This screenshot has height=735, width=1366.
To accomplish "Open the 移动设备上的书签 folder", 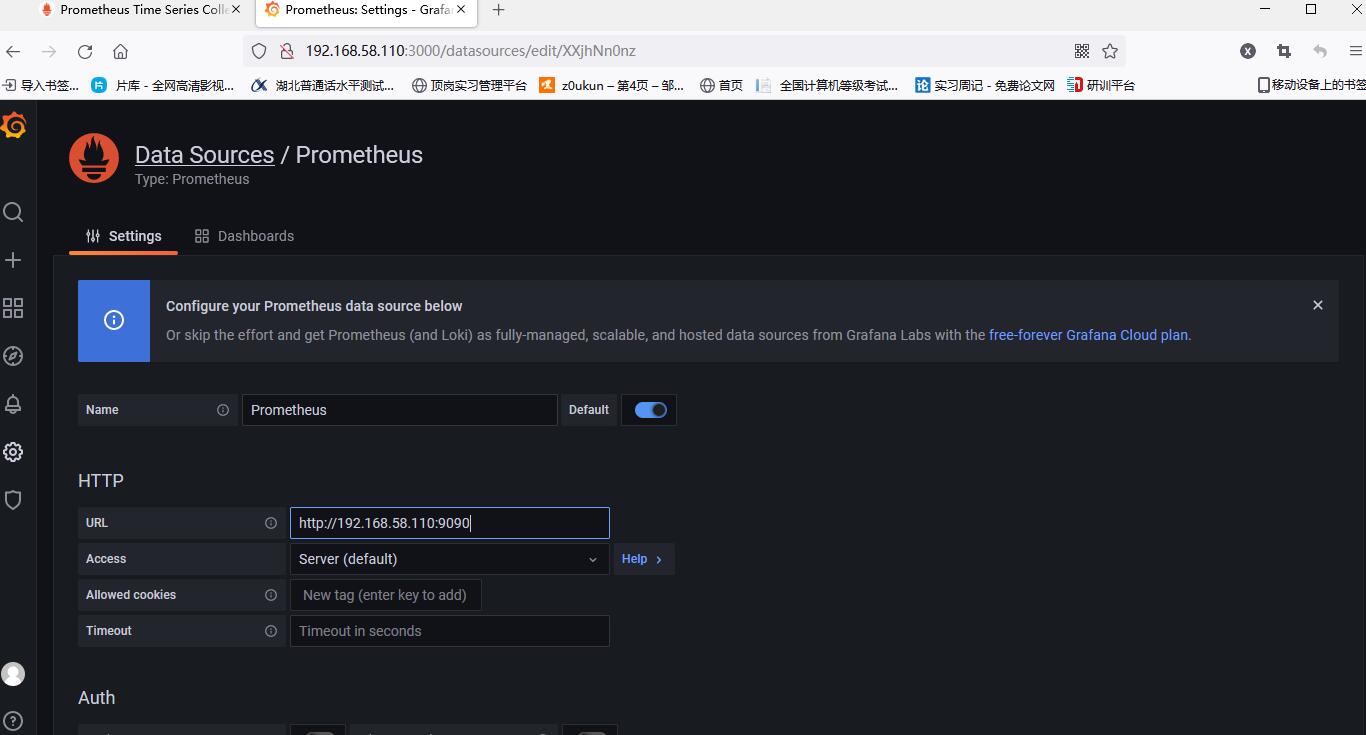I will pyautogui.click(x=1311, y=85).
